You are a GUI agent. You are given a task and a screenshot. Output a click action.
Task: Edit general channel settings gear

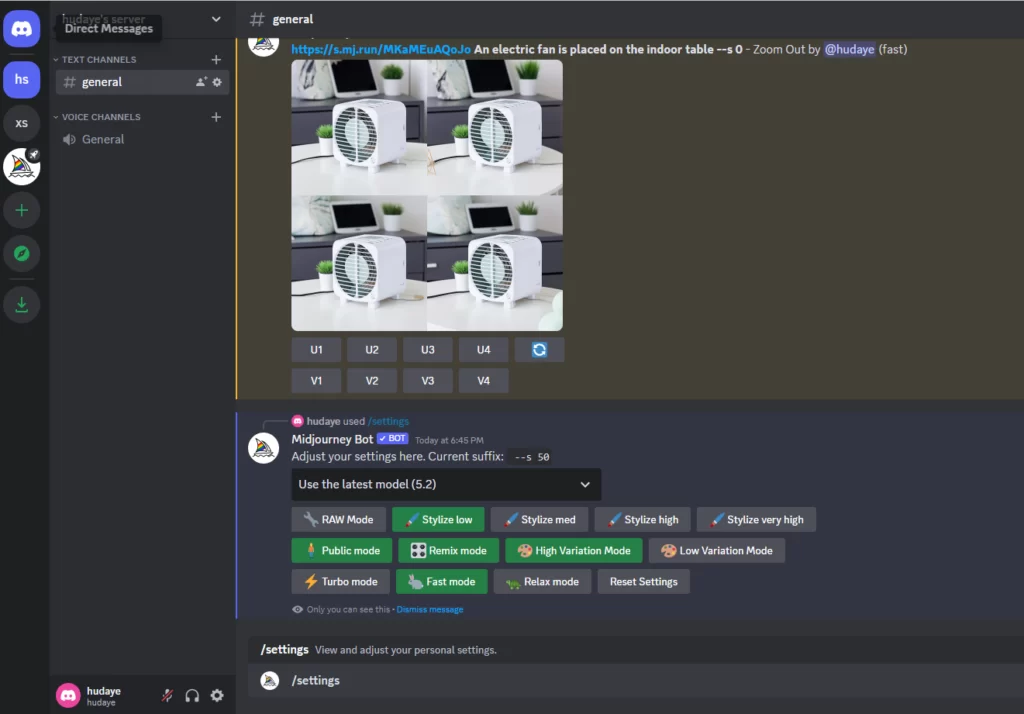pos(217,82)
